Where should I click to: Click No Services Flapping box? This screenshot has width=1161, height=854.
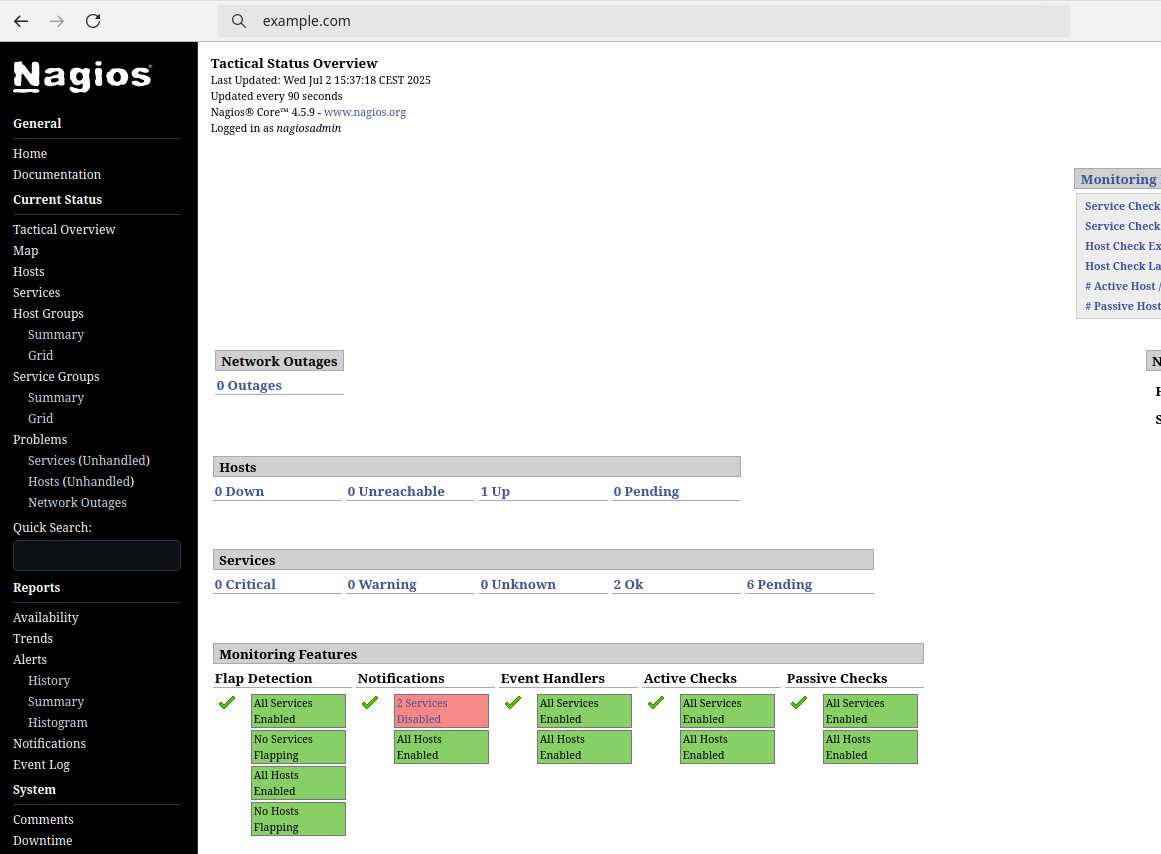pyautogui.click(x=298, y=747)
